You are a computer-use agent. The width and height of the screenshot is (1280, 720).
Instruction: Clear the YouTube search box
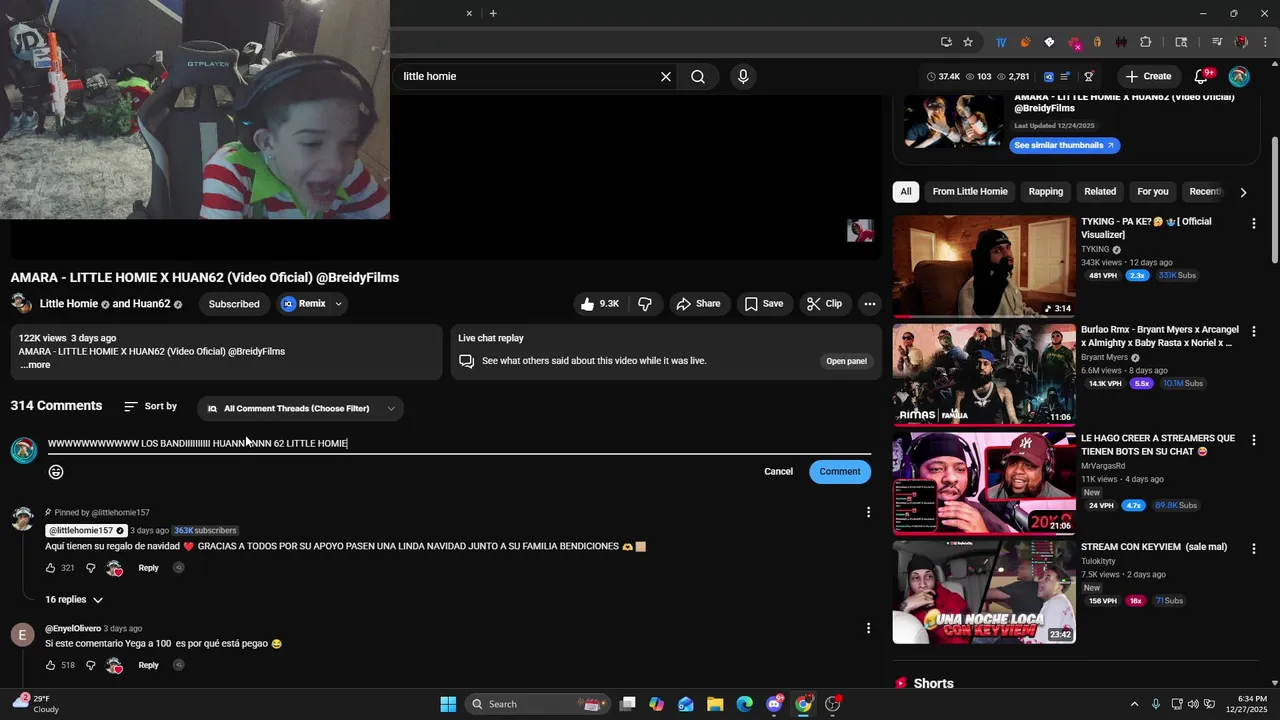pyautogui.click(x=666, y=76)
